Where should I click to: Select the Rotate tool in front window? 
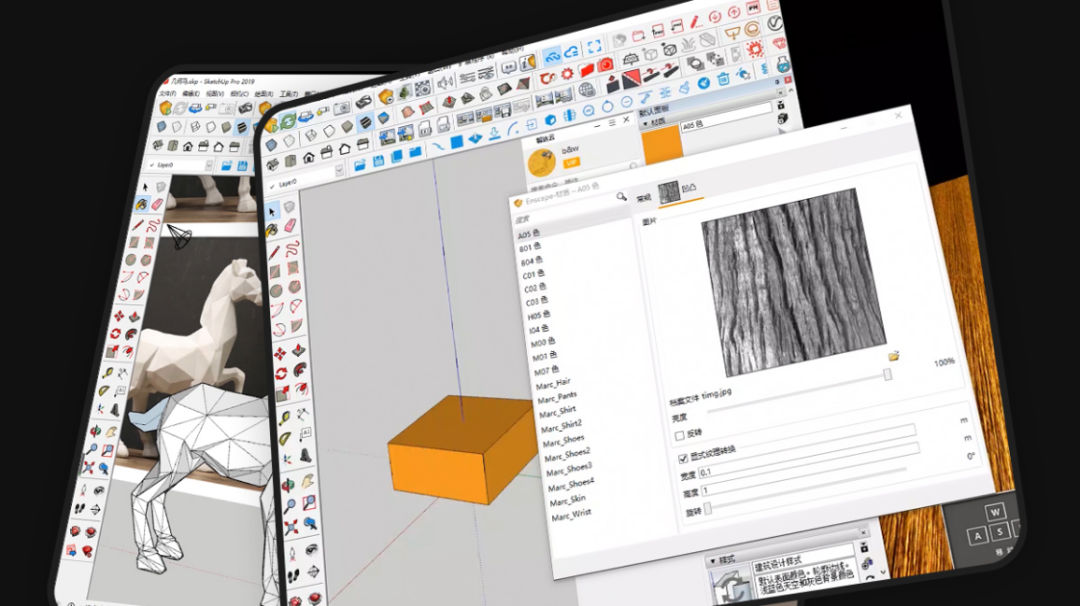click(282, 374)
